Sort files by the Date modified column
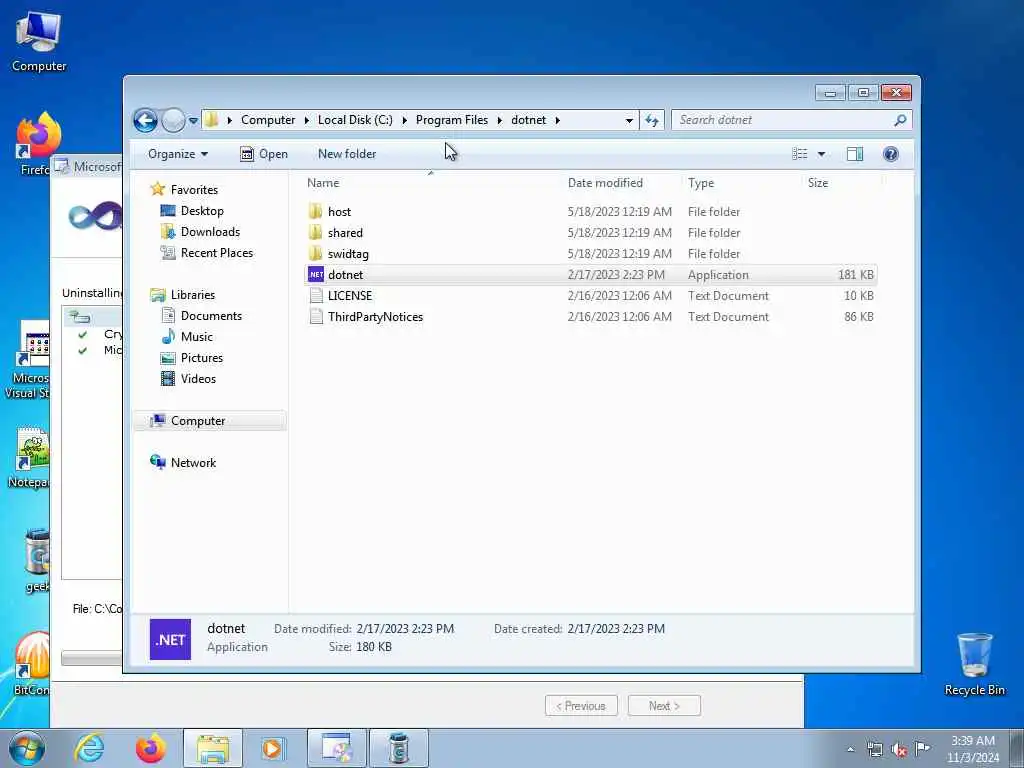 (x=620, y=183)
